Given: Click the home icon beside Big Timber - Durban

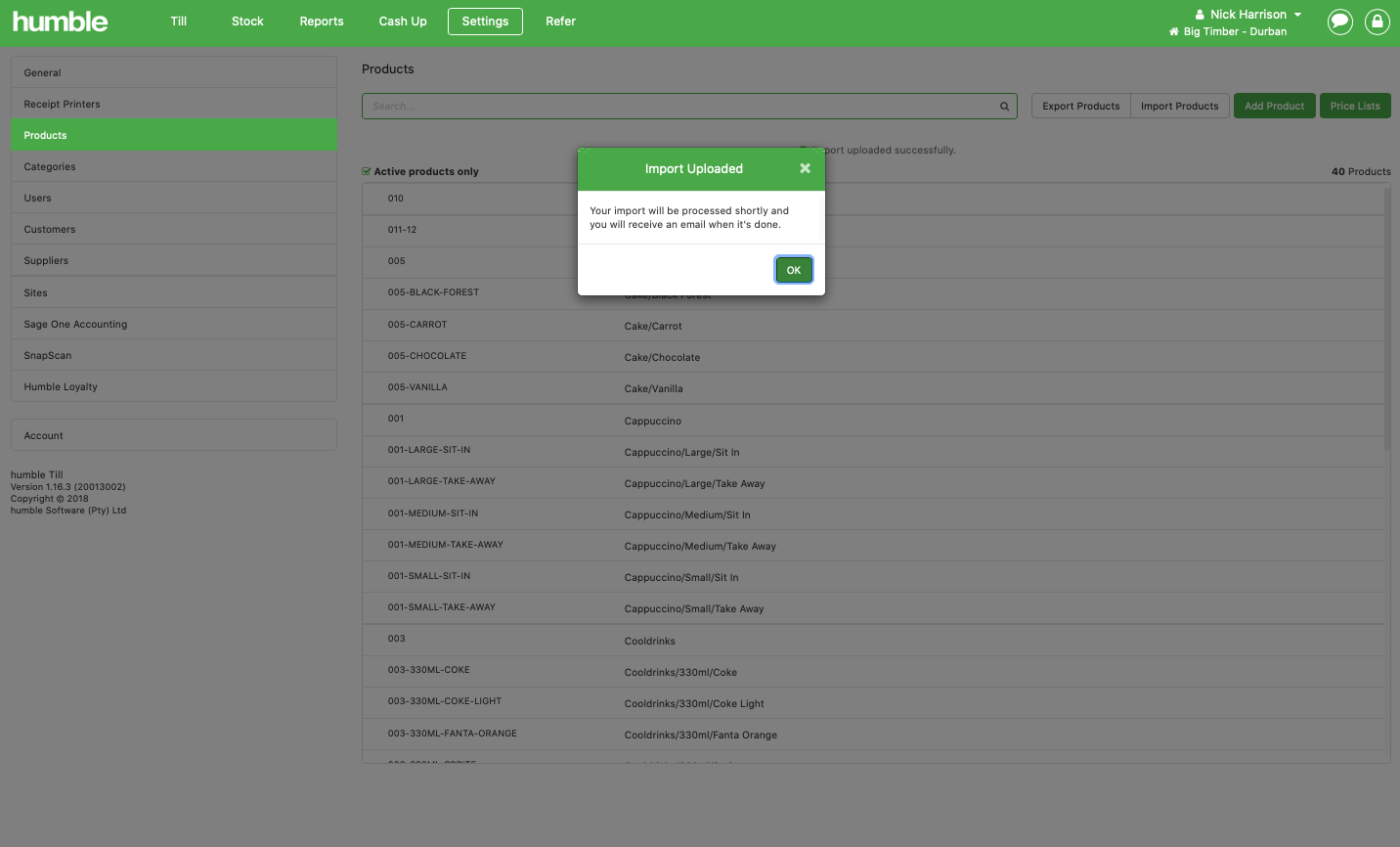Looking at the screenshot, I should (x=1172, y=31).
